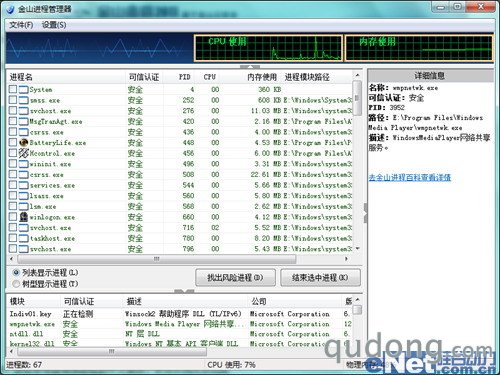The height and width of the screenshot is (375, 500).
Task: Collapse the details side panel handle
Action: tap(365, 213)
